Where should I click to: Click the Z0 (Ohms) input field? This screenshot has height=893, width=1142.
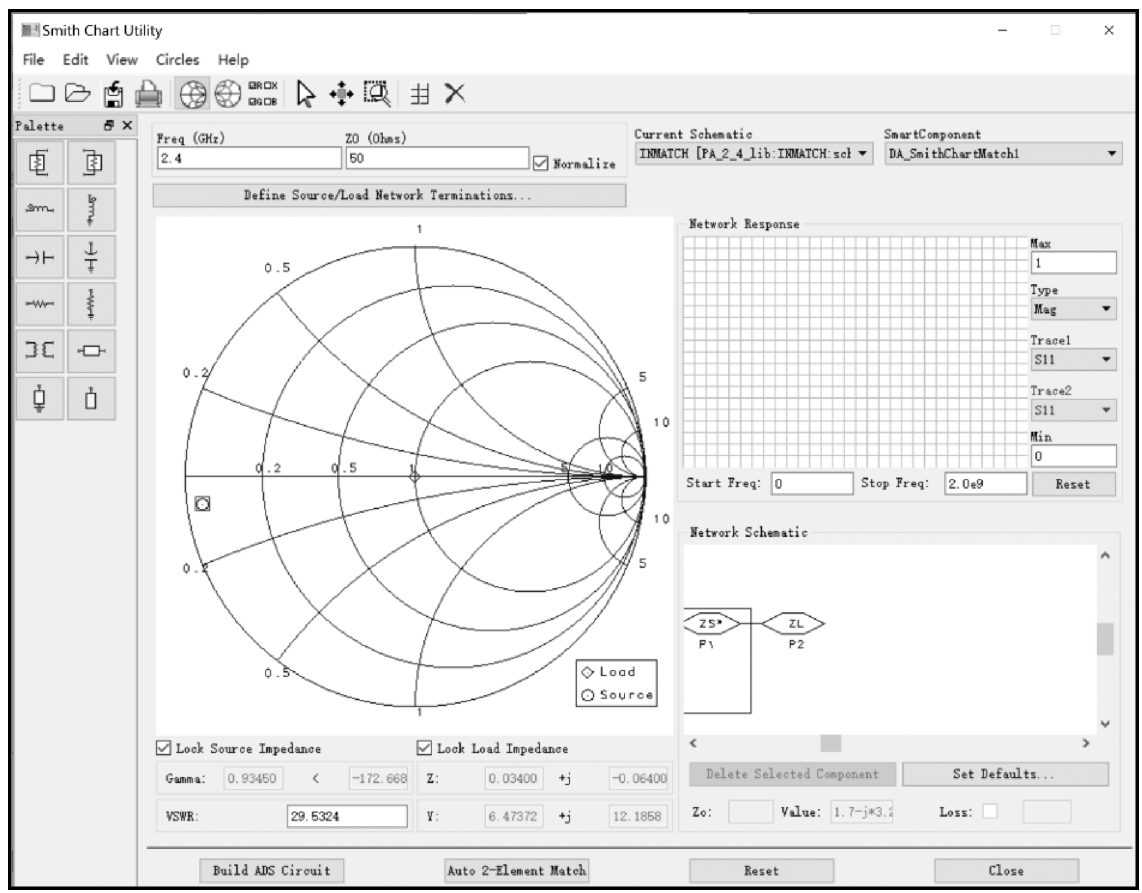(437, 158)
